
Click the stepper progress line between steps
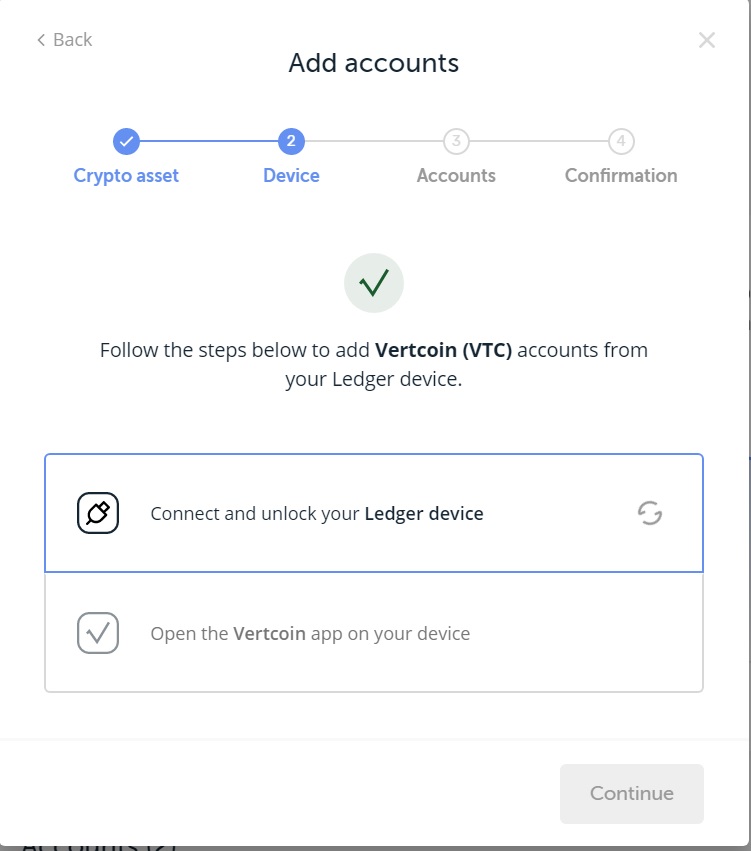click(x=209, y=141)
